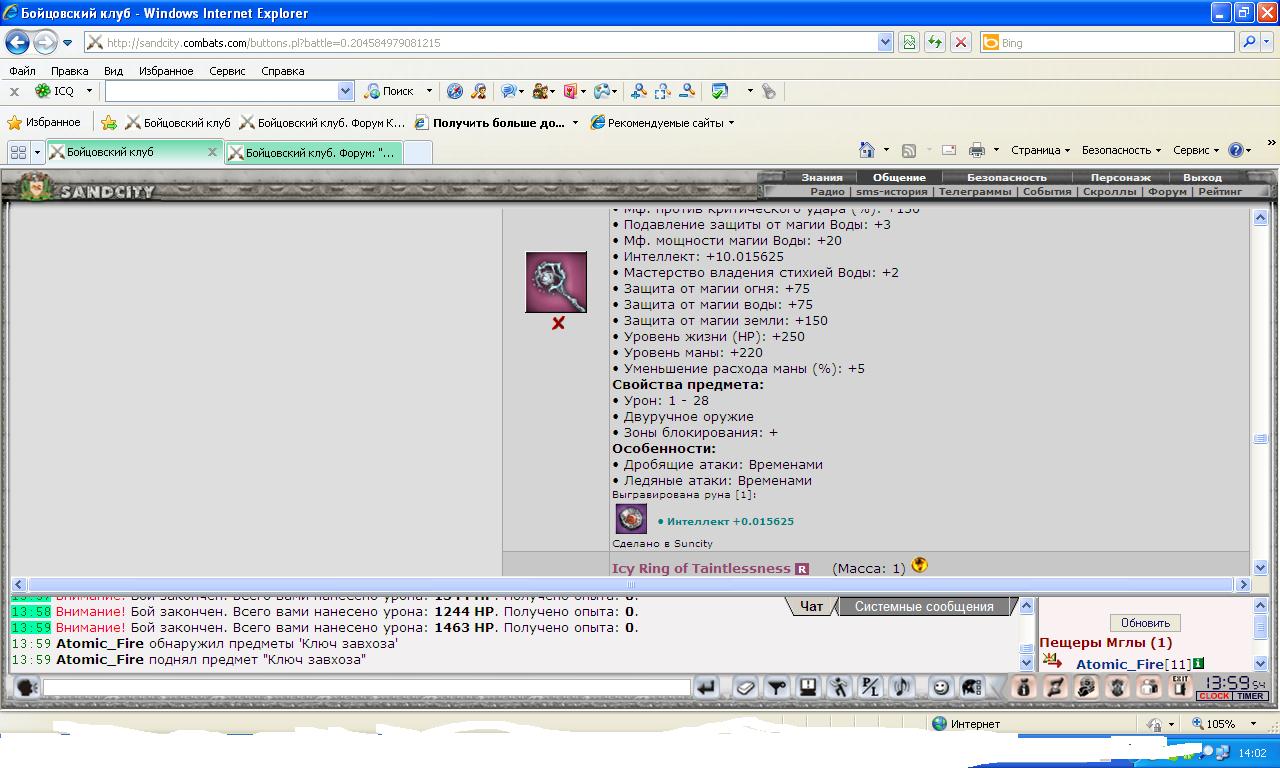The height and width of the screenshot is (768, 1280).
Task: Expand the ICQ toolbar search combo box
Action: point(346,91)
